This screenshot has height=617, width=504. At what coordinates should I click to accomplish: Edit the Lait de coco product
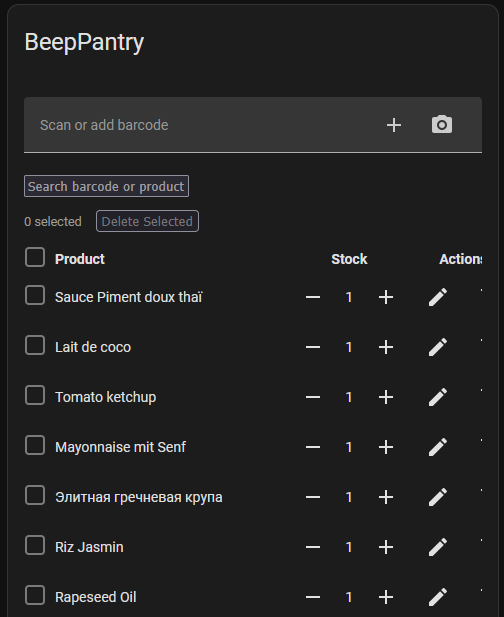point(438,347)
